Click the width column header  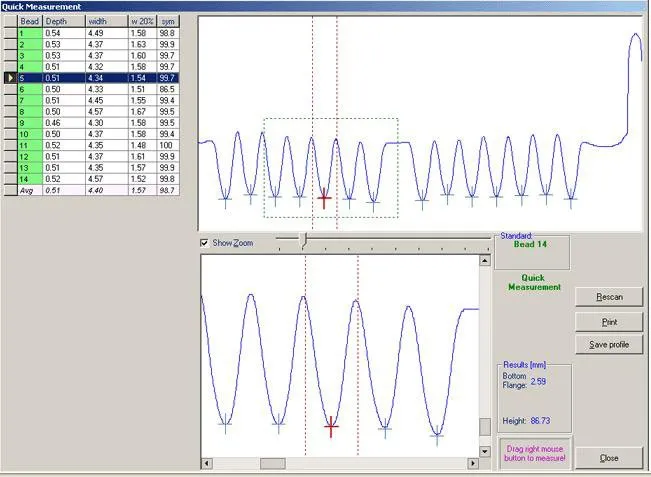click(x=107, y=22)
